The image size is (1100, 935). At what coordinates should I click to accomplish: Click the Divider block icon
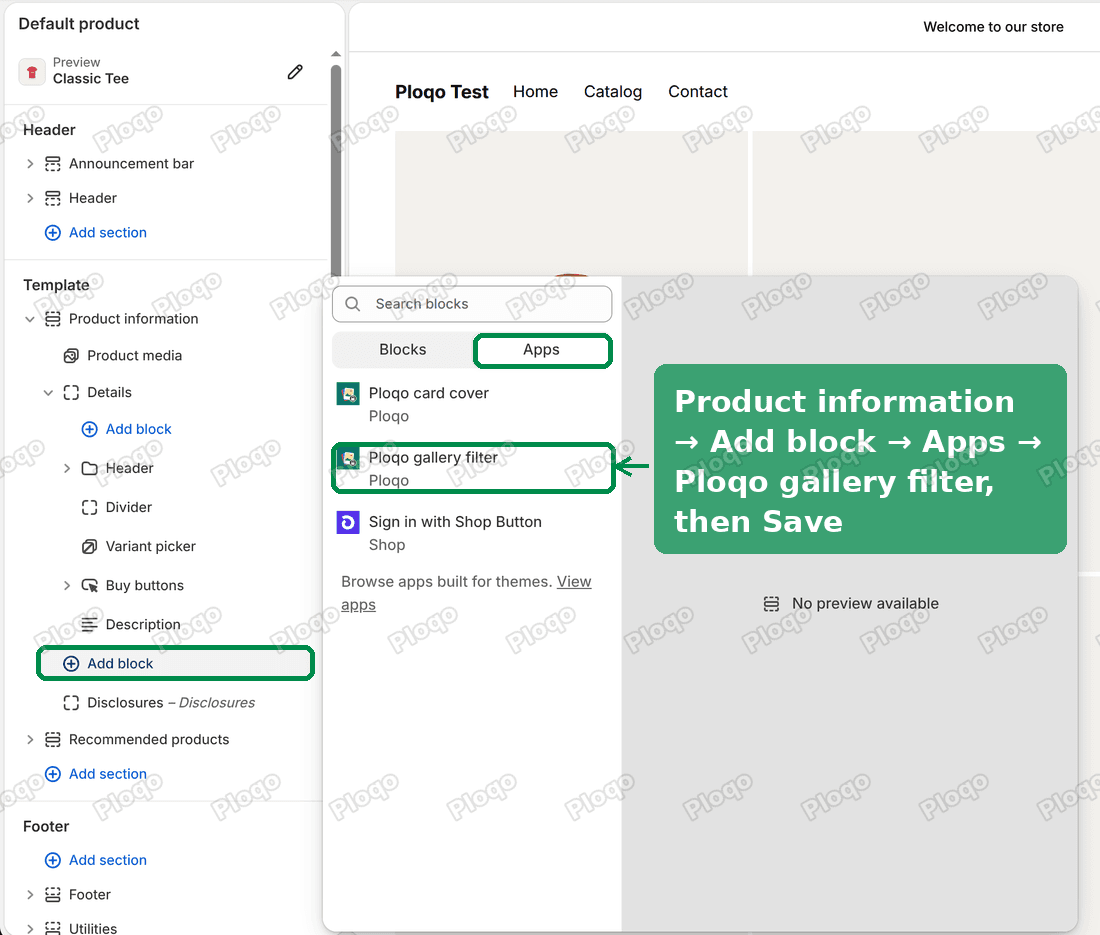[x=89, y=507]
